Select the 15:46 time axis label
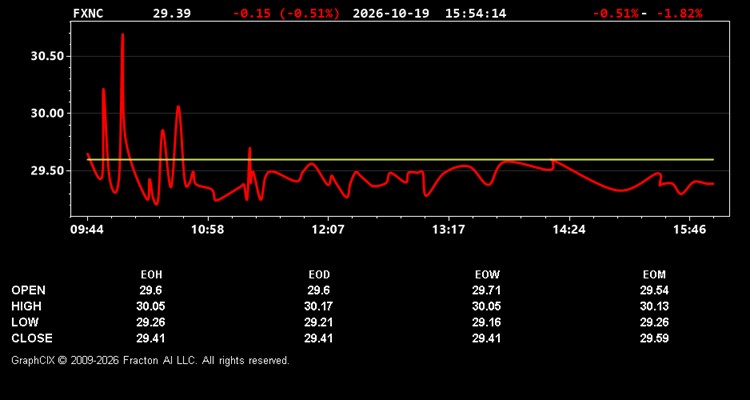Viewport: 750px width, 400px height. pyautogui.click(x=689, y=230)
